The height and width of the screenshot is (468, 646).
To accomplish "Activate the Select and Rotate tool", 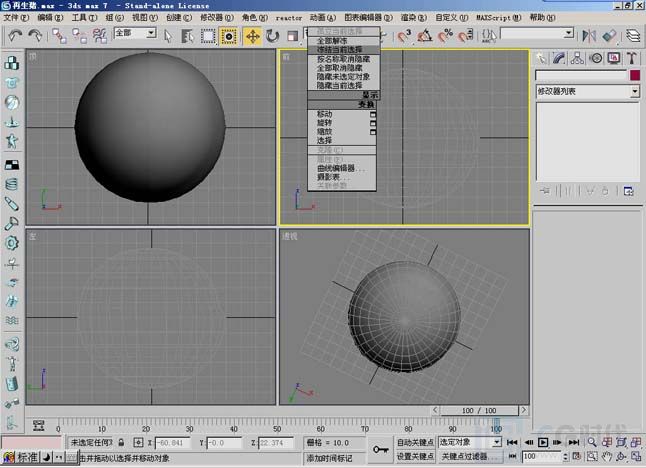I will (272, 36).
